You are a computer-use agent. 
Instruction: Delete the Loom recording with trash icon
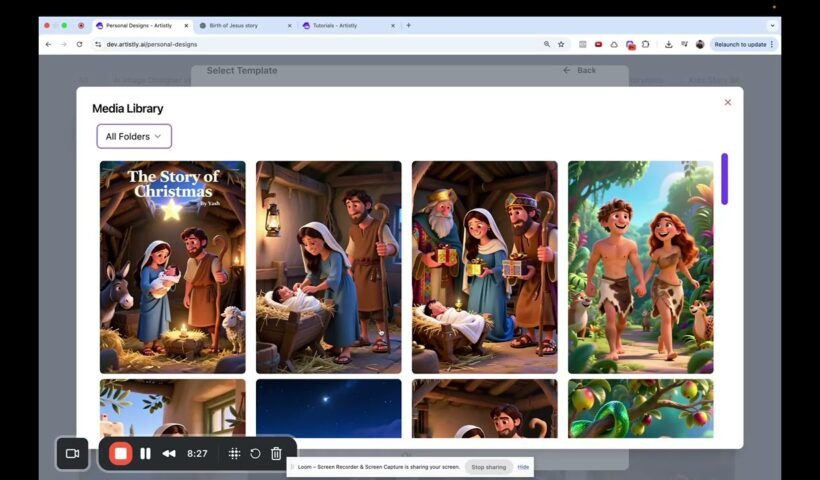(276, 453)
